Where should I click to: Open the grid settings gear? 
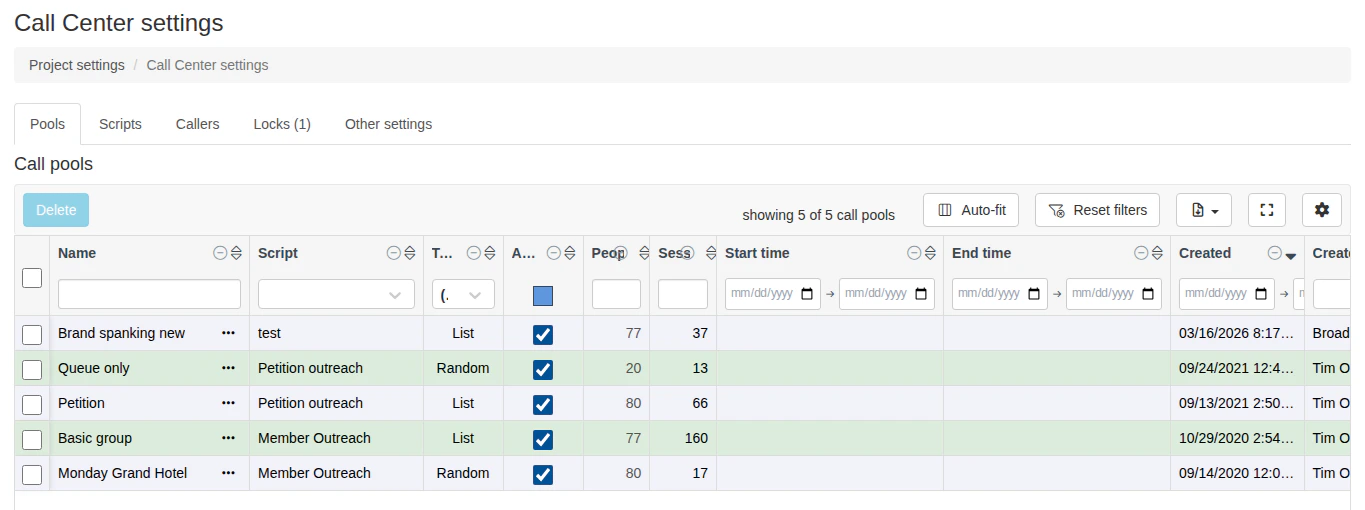click(x=1322, y=210)
